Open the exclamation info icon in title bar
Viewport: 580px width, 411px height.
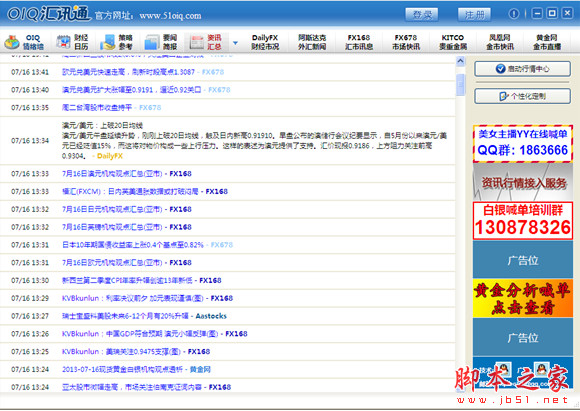[x=513, y=14]
